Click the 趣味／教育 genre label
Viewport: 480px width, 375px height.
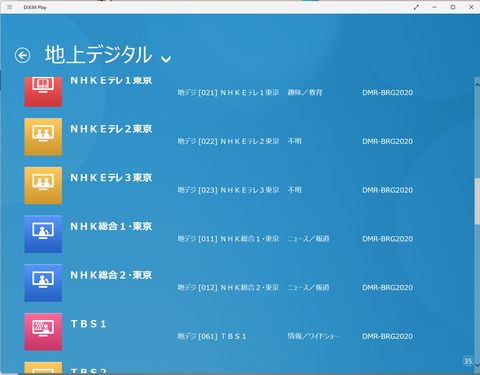[x=305, y=92]
